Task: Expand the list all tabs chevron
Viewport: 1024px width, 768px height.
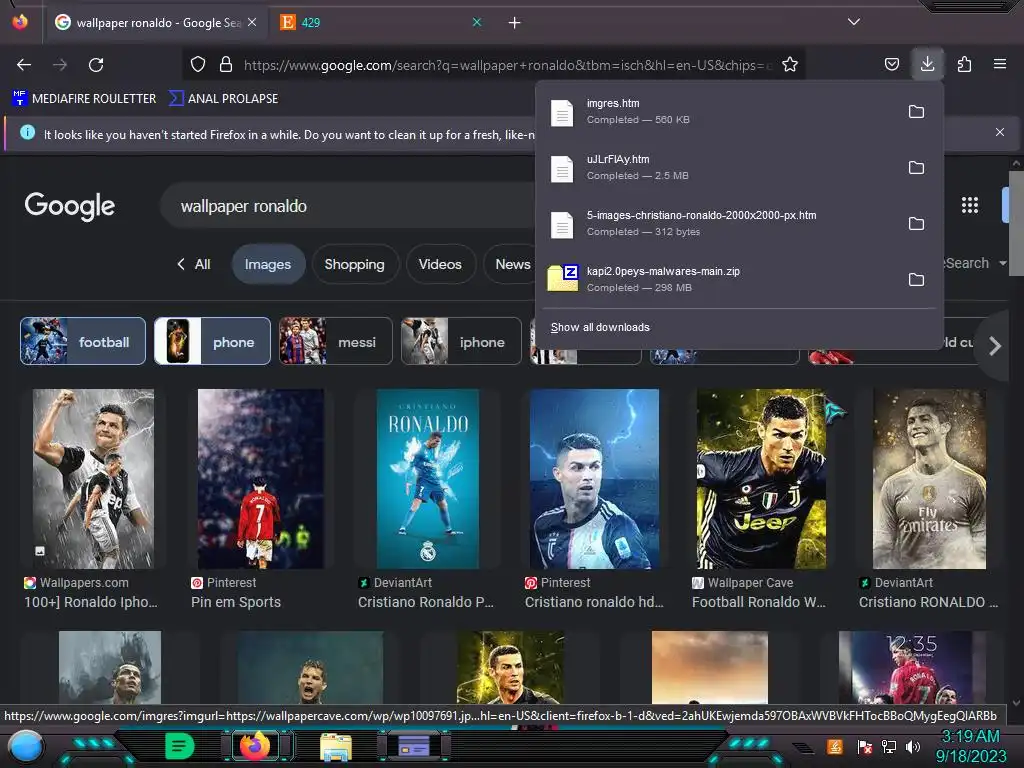Action: point(854,22)
